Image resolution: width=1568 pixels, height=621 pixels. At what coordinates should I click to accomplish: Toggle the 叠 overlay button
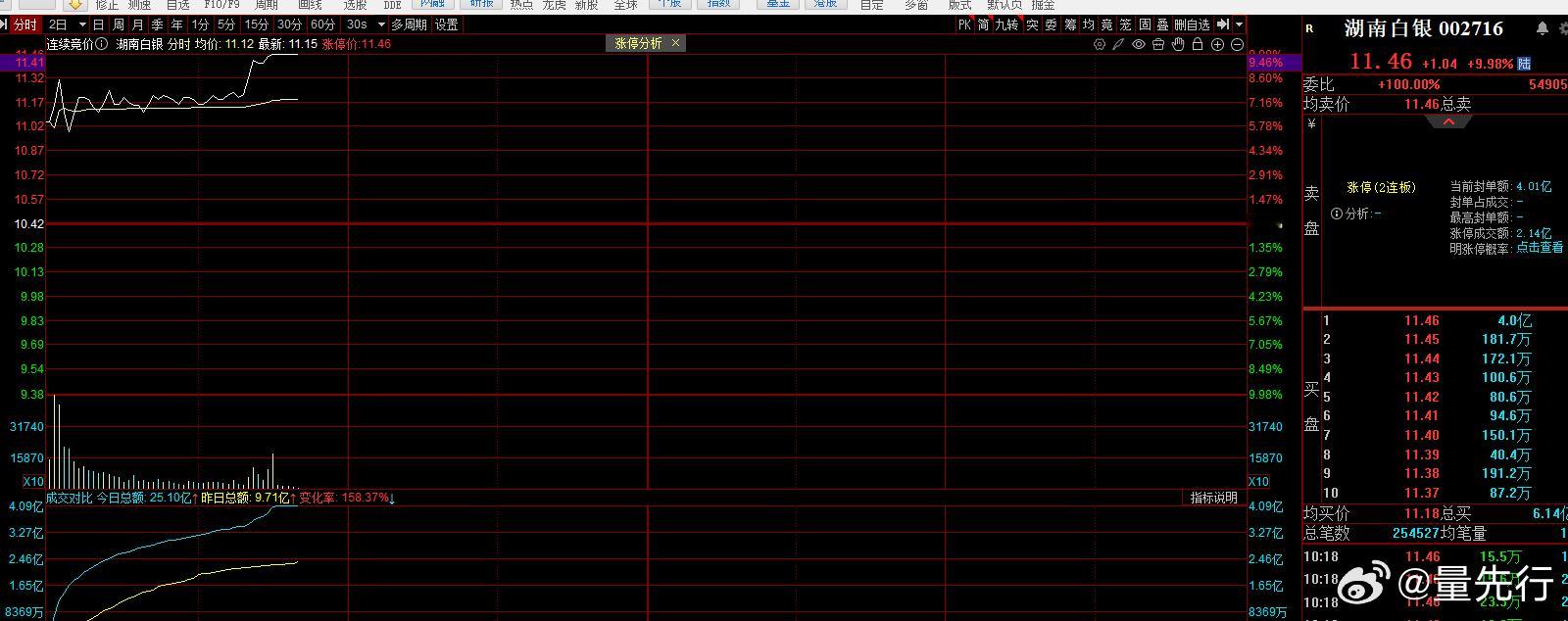pos(1162,24)
